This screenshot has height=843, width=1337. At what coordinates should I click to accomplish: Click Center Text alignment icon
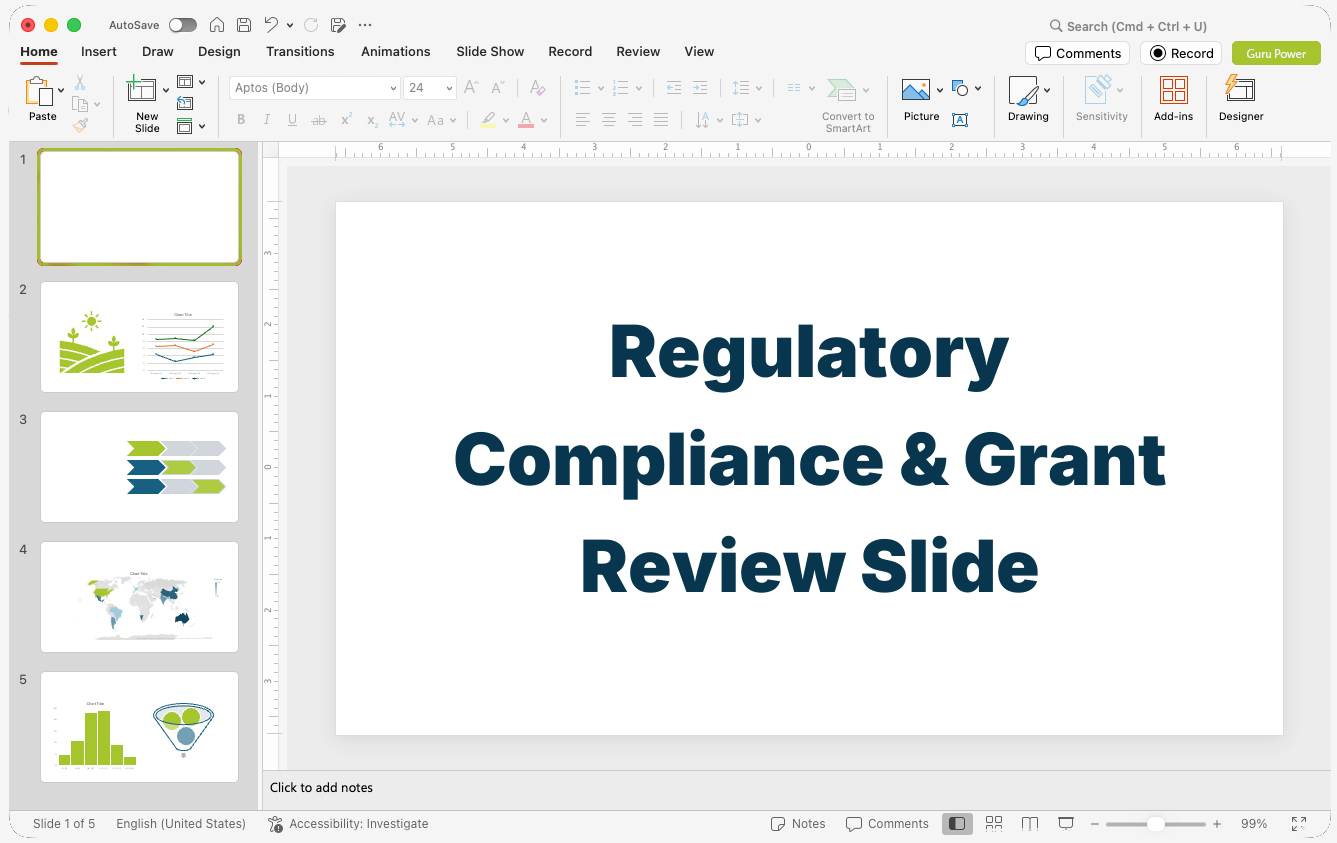click(x=609, y=120)
